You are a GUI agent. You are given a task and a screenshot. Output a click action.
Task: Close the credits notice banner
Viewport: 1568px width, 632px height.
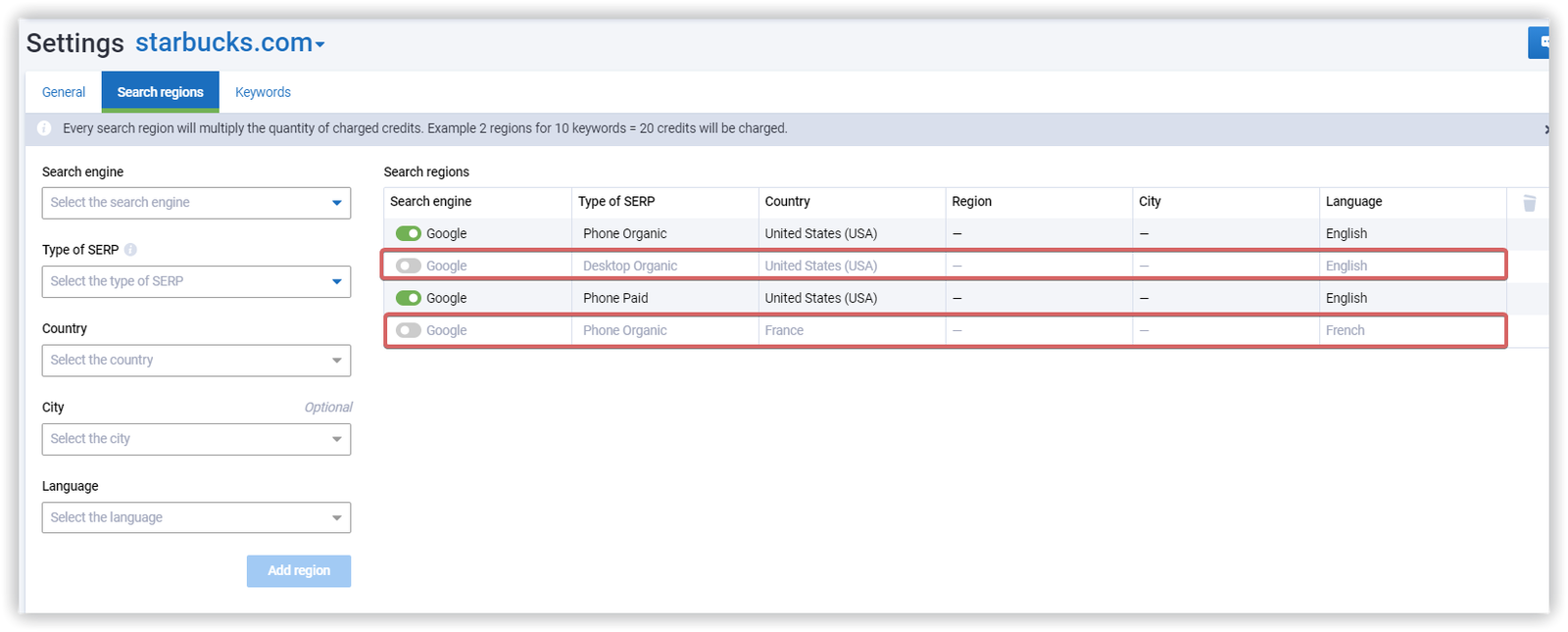(1545, 129)
